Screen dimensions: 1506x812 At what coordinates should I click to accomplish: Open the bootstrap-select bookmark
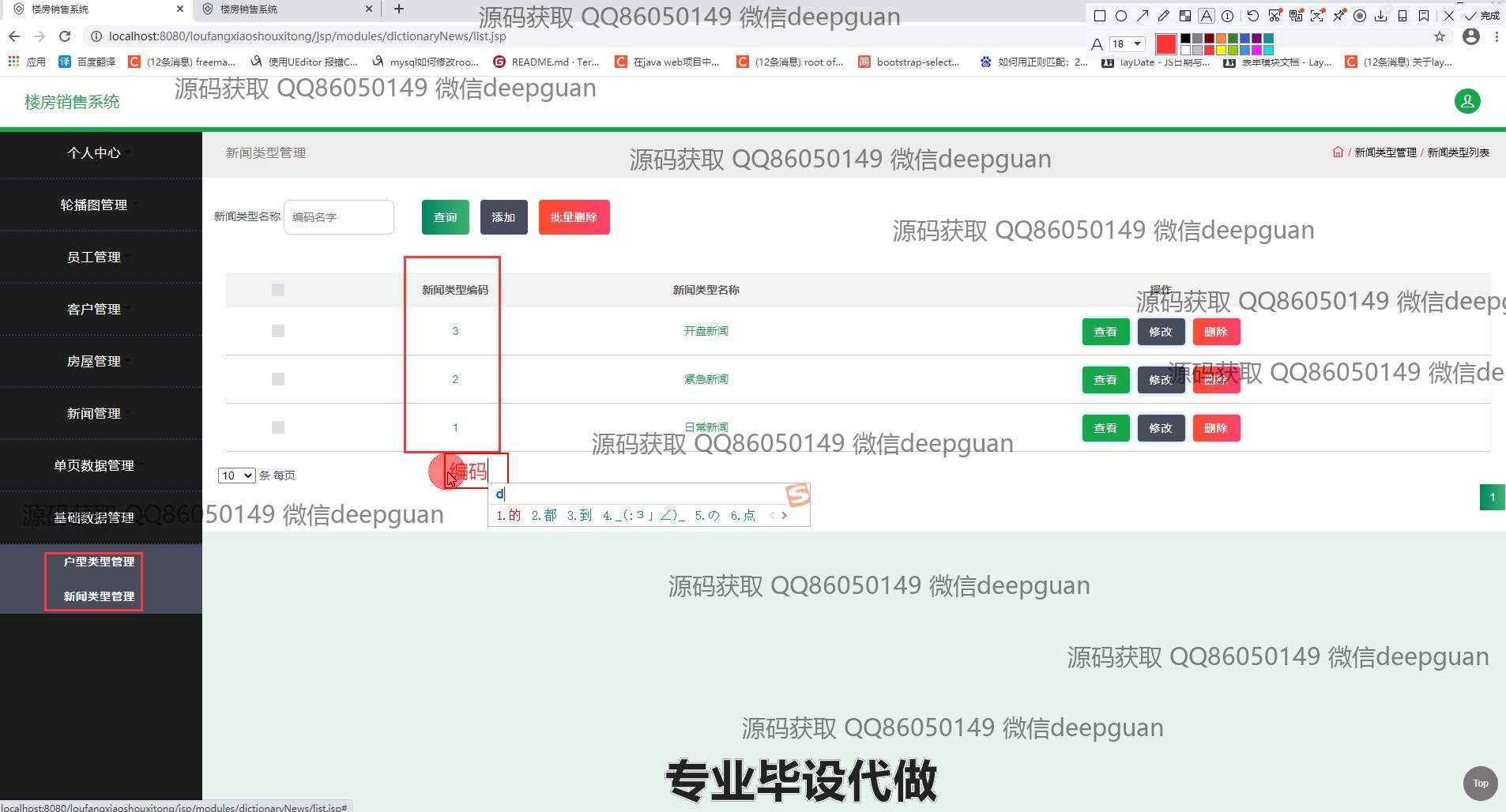click(x=909, y=62)
